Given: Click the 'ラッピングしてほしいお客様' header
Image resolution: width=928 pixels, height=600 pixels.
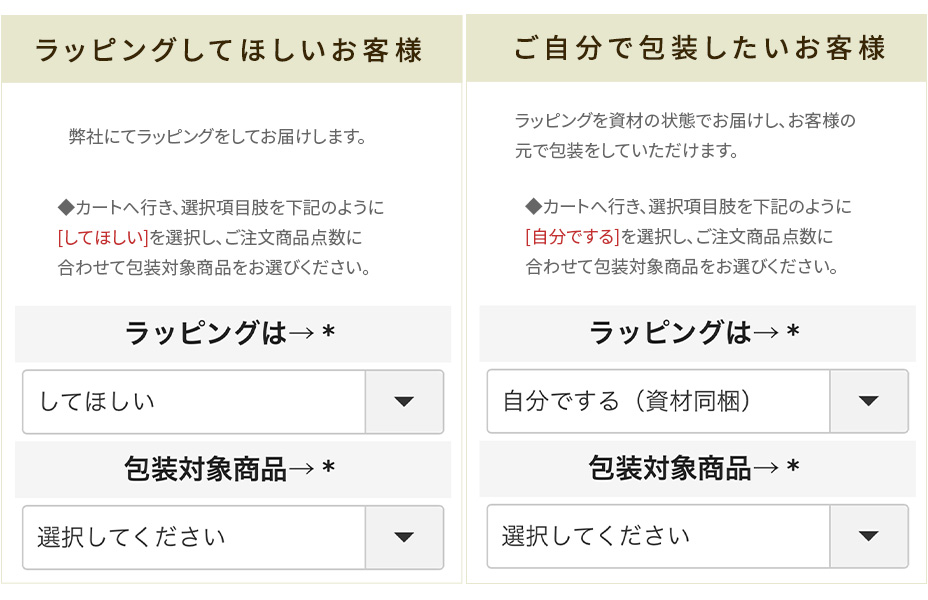Looking at the screenshot, I should 230,50.
